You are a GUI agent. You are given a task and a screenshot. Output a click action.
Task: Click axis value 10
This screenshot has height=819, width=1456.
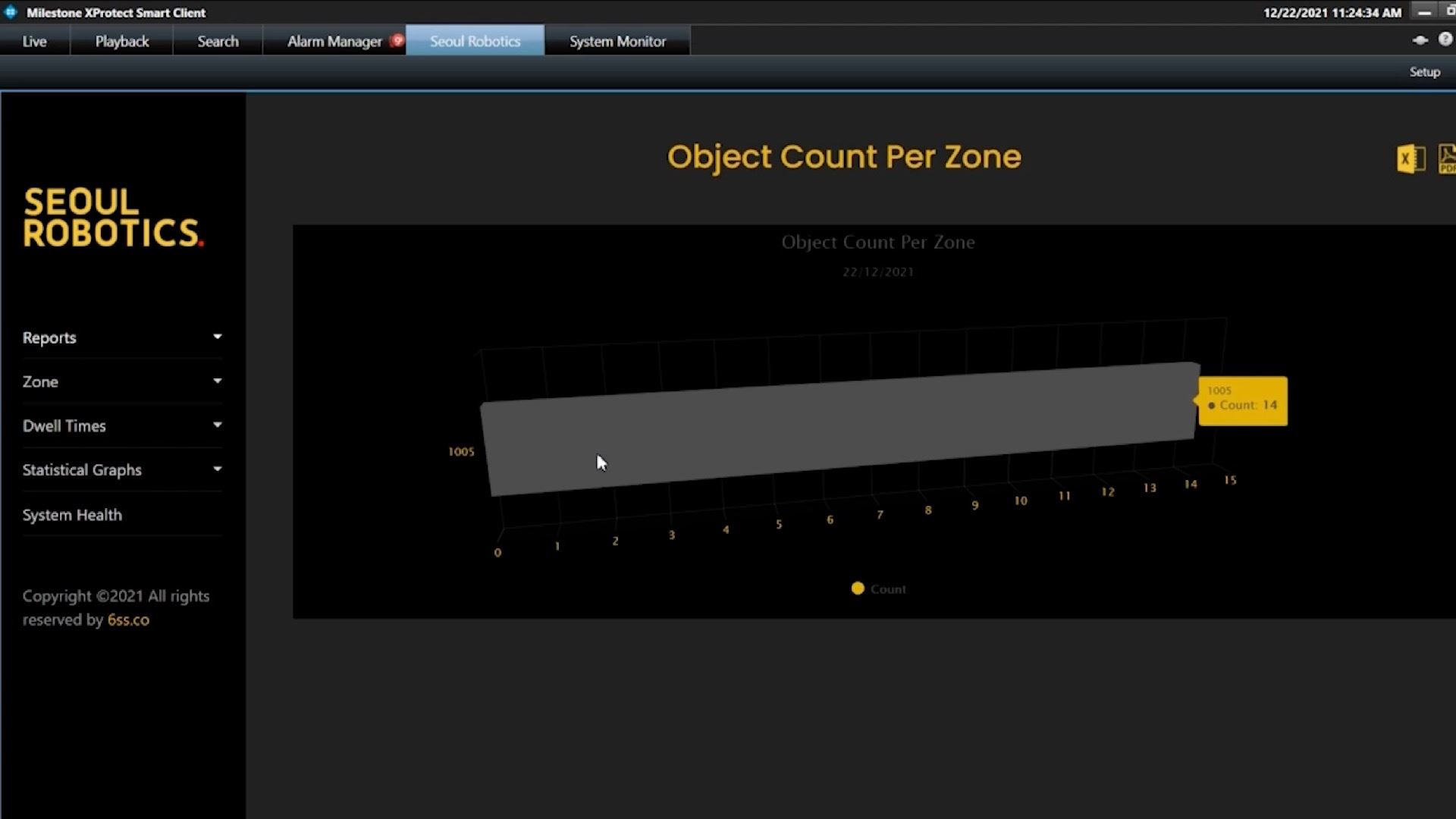[1021, 500]
